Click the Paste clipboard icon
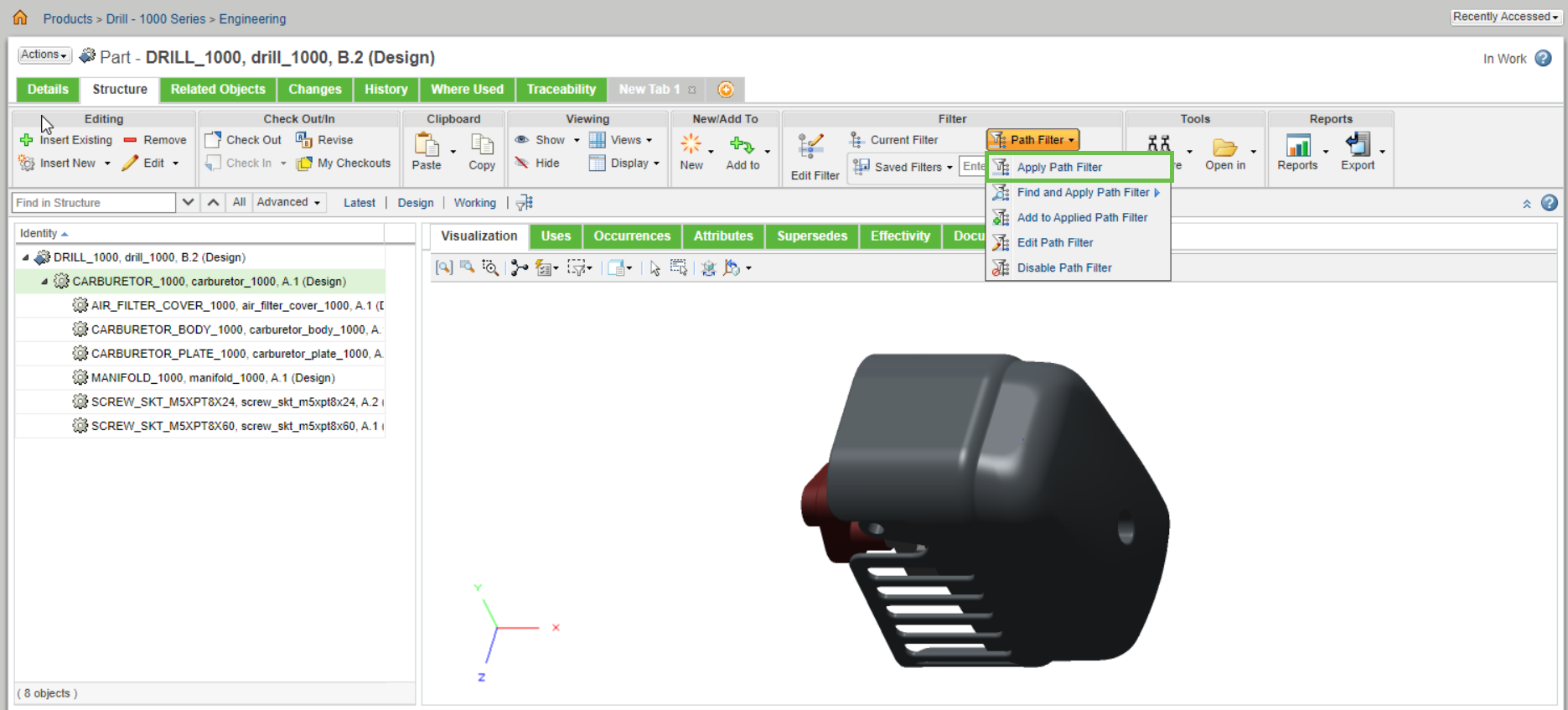The width and height of the screenshot is (1568, 710). coord(427,145)
